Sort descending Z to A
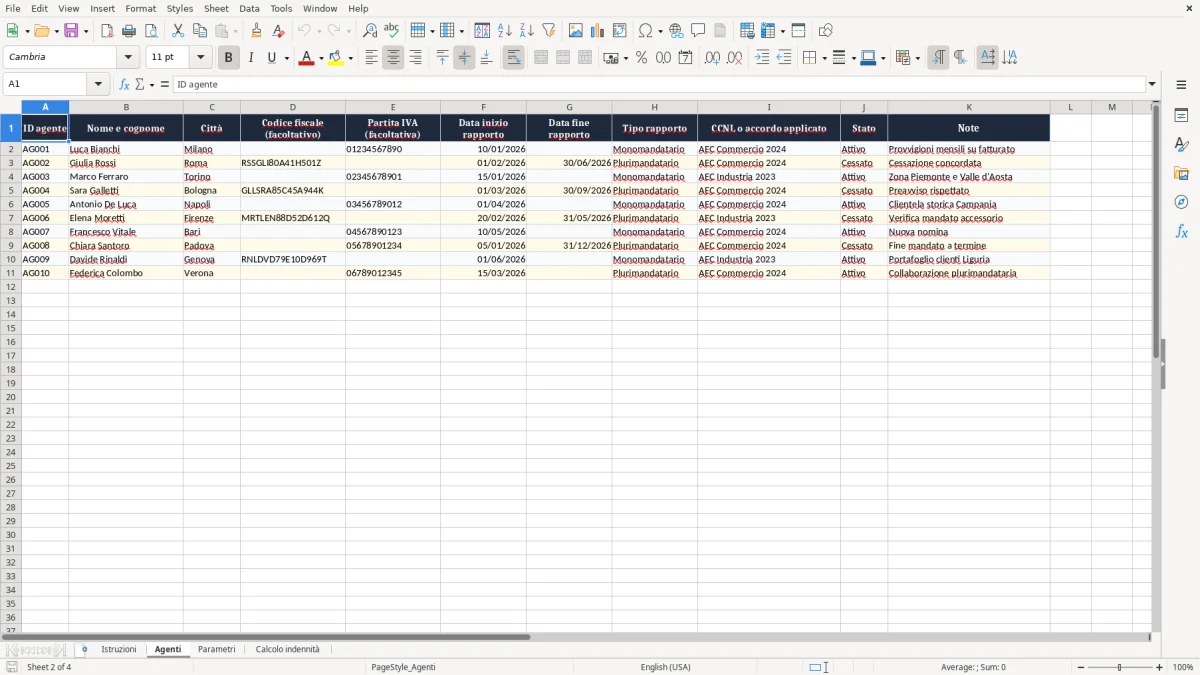This screenshot has width=1200, height=675. pyautogui.click(x=527, y=31)
